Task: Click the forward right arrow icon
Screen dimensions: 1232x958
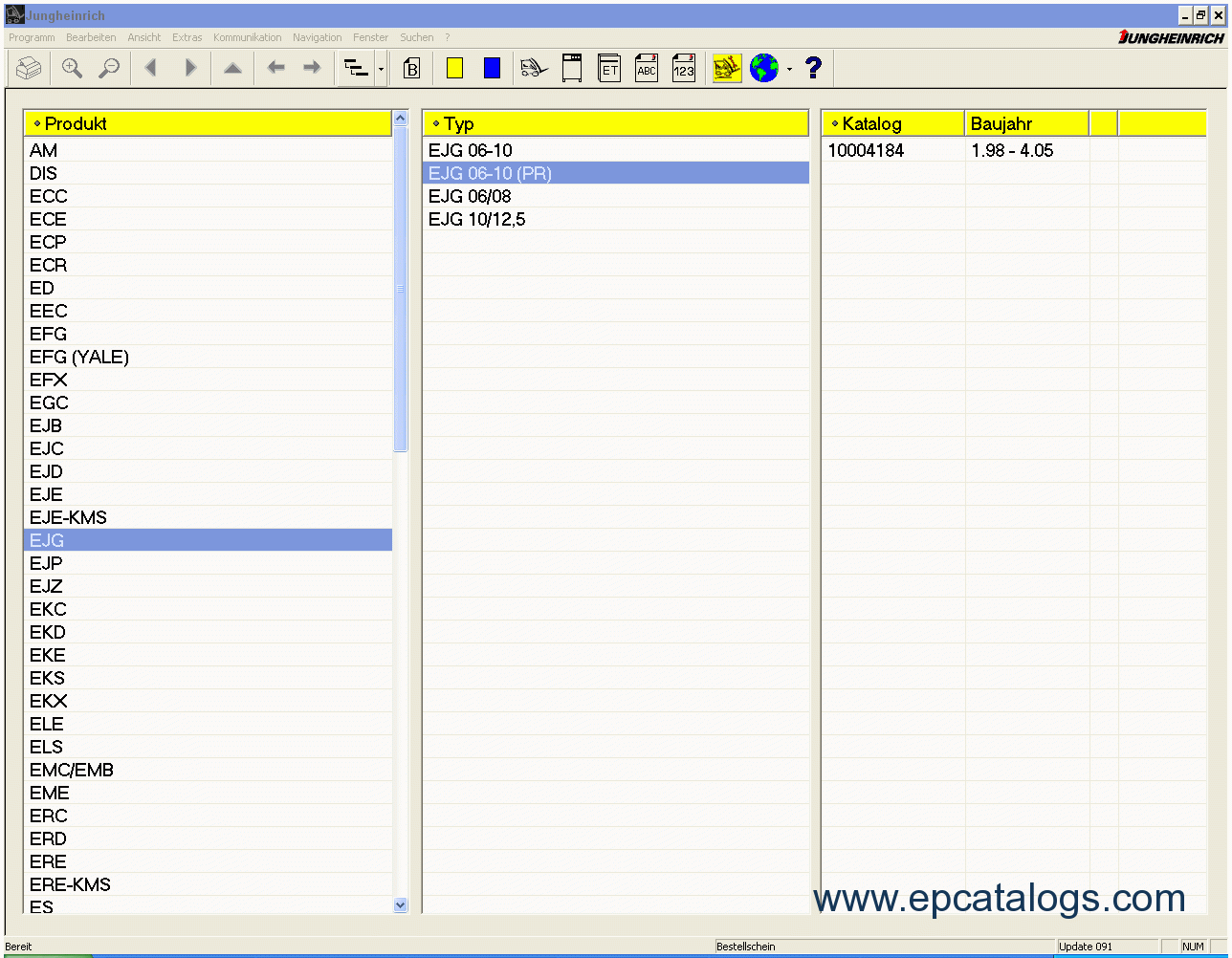Action: [312, 68]
